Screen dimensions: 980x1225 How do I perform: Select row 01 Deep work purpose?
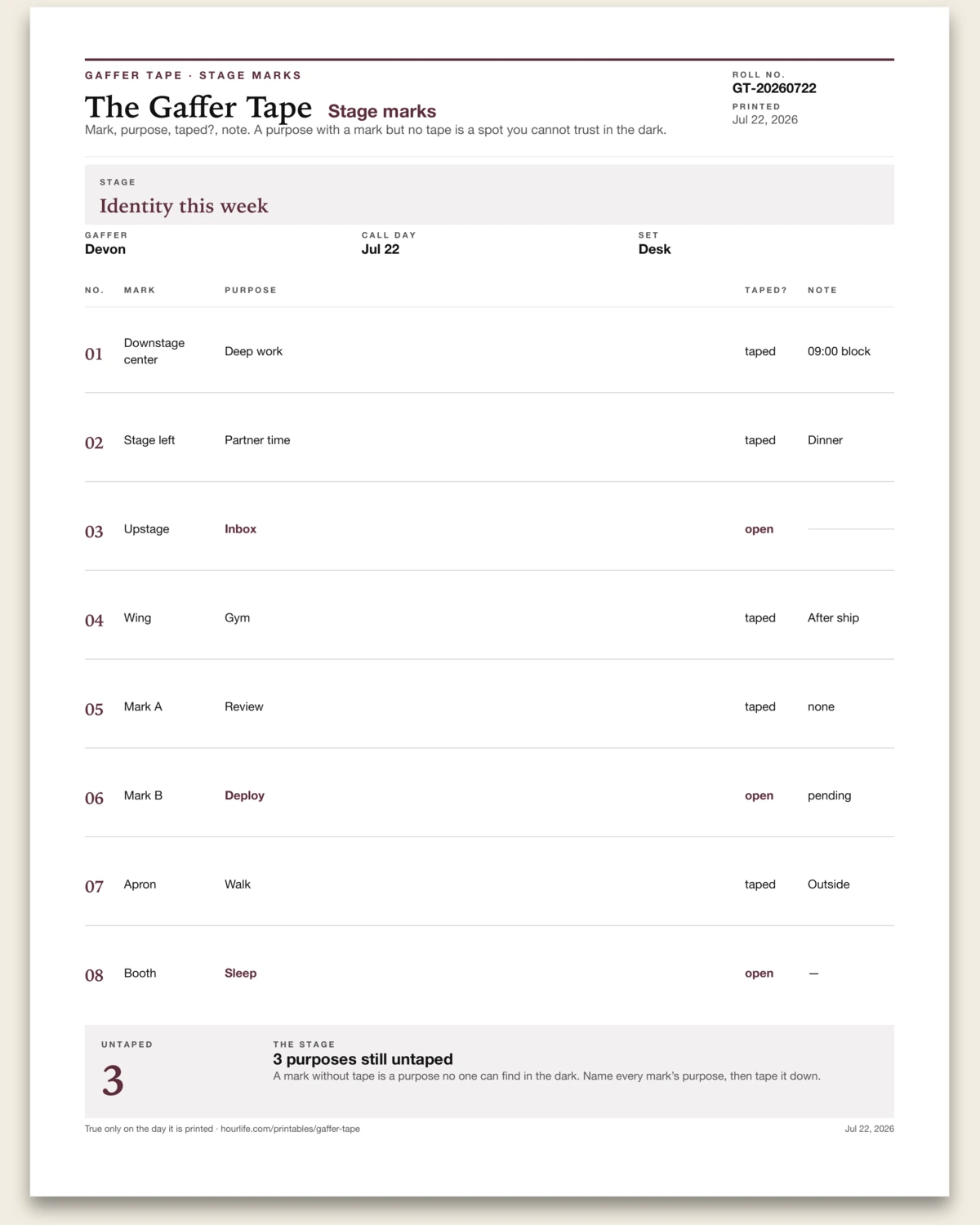pyautogui.click(x=253, y=351)
